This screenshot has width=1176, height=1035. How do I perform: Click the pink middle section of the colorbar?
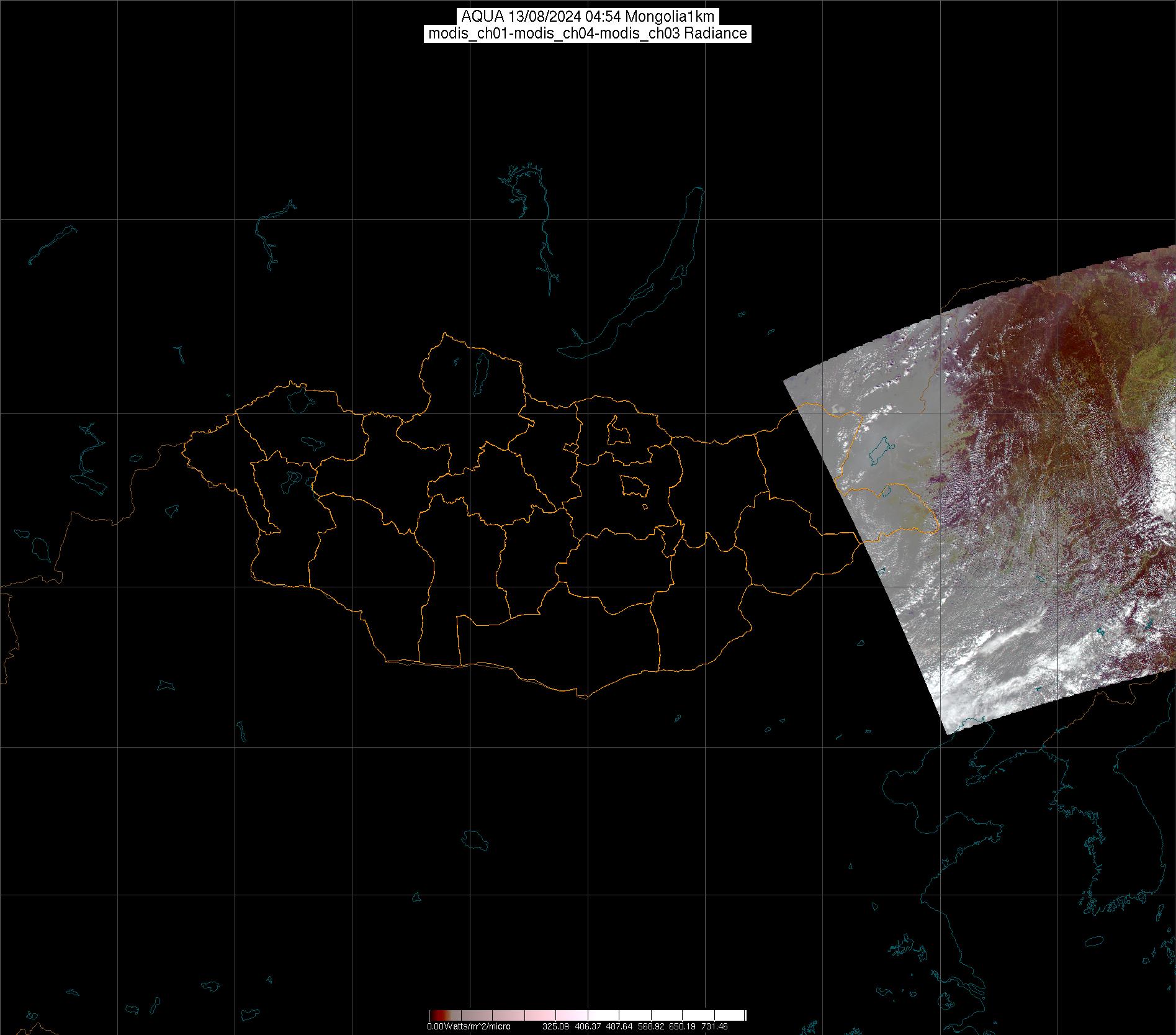point(534,1016)
